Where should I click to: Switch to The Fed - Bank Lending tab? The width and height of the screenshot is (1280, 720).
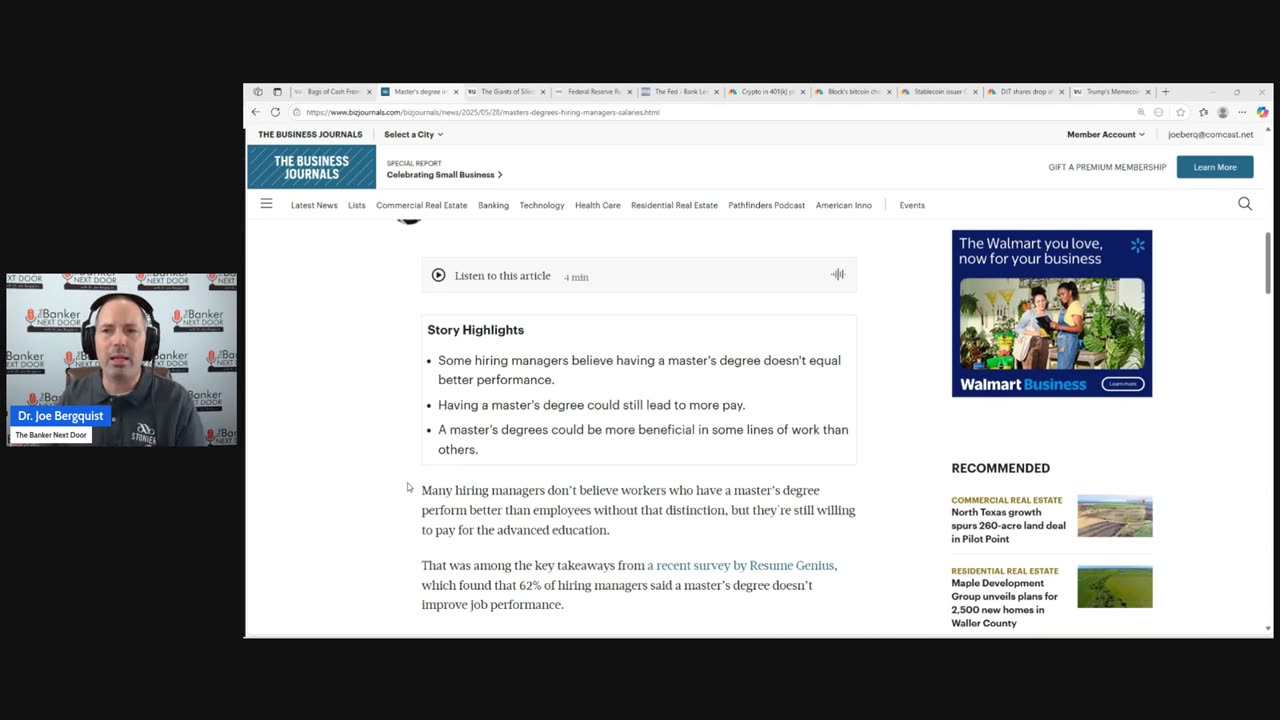679,92
